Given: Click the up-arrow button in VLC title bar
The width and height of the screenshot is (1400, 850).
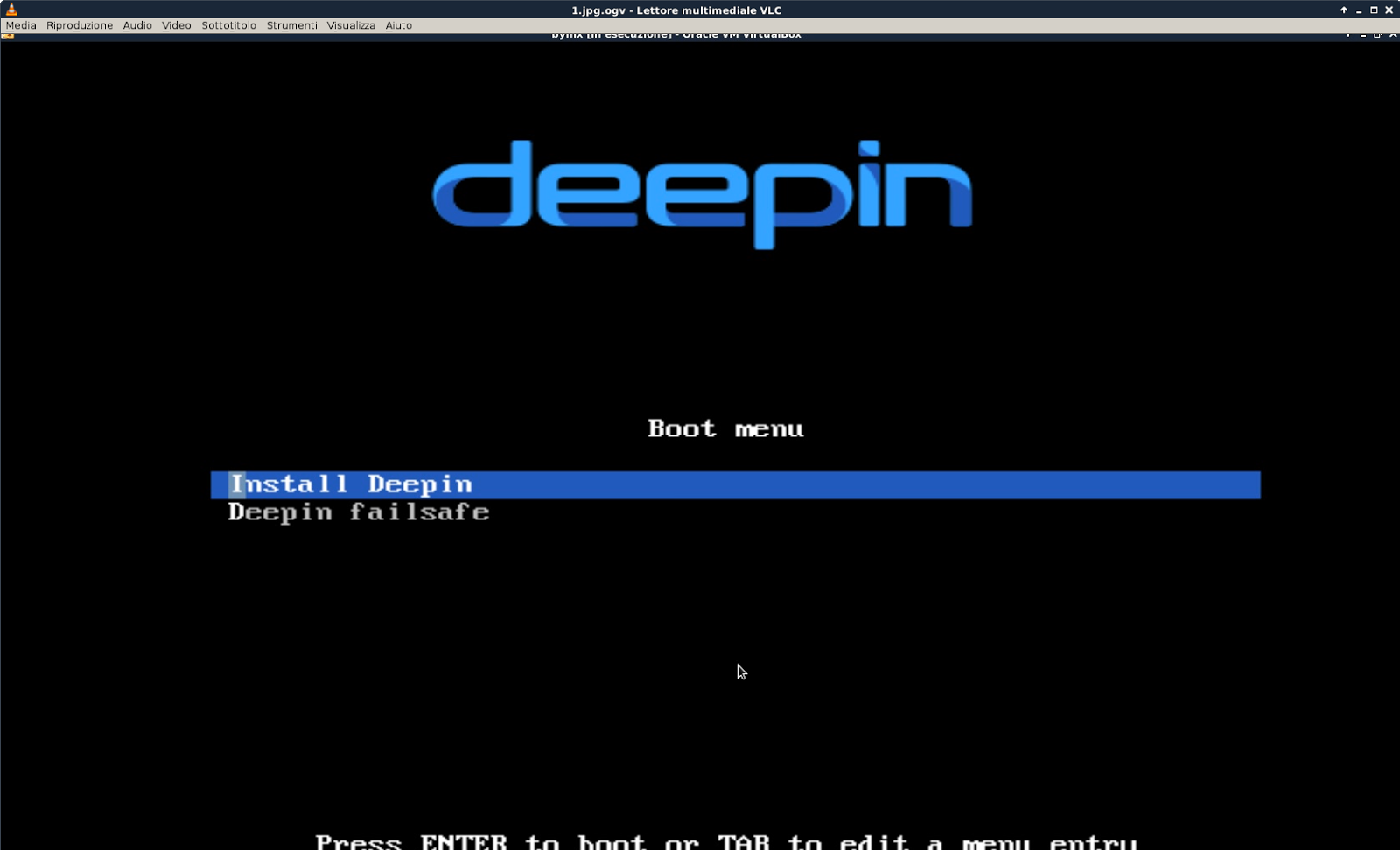Looking at the screenshot, I should click(1344, 10).
